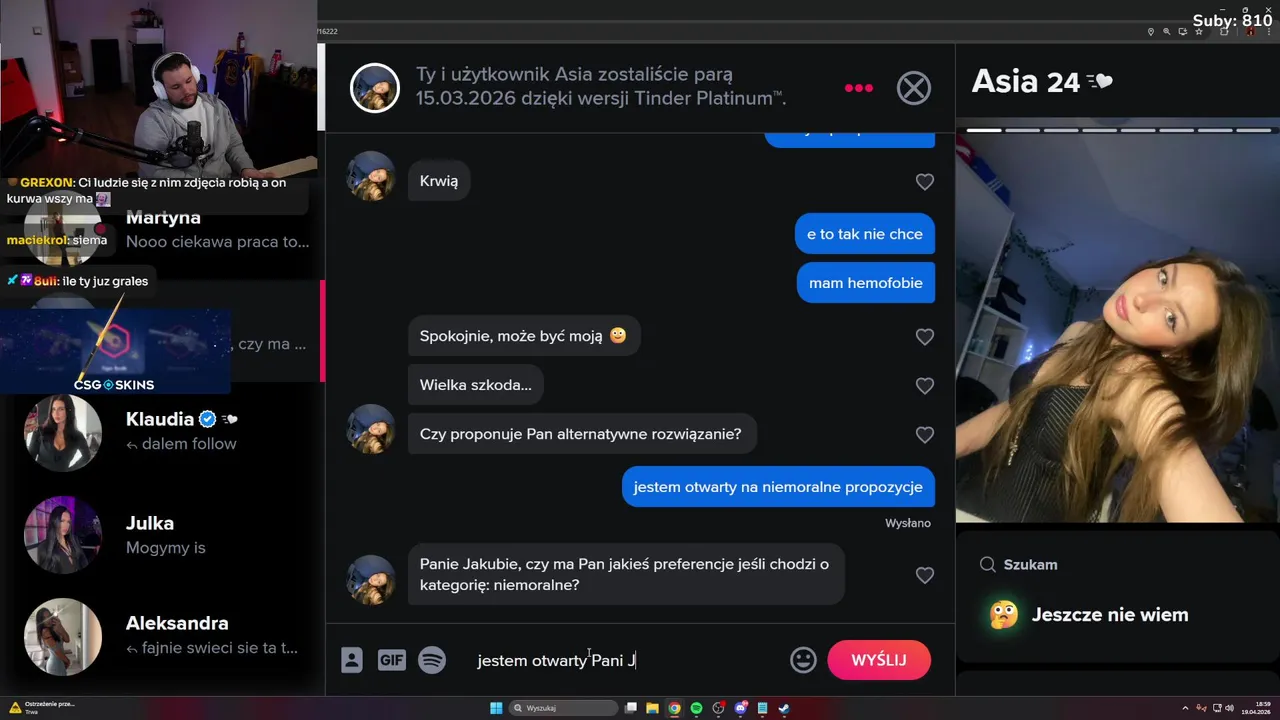Open Aleksandra's conversation
The width and height of the screenshot is (1280, 720).
click(x=165, y=636)
